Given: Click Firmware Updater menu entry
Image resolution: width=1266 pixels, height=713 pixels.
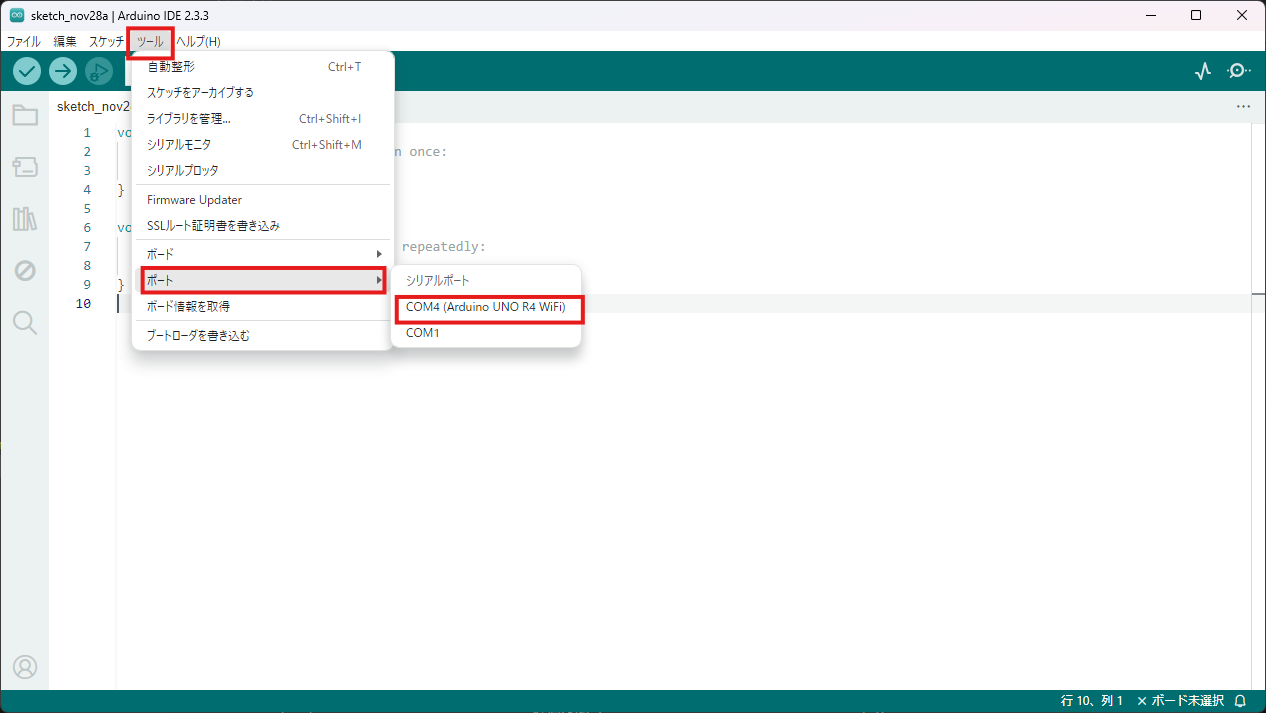Looking at the screenshot, I should point(194,200).
